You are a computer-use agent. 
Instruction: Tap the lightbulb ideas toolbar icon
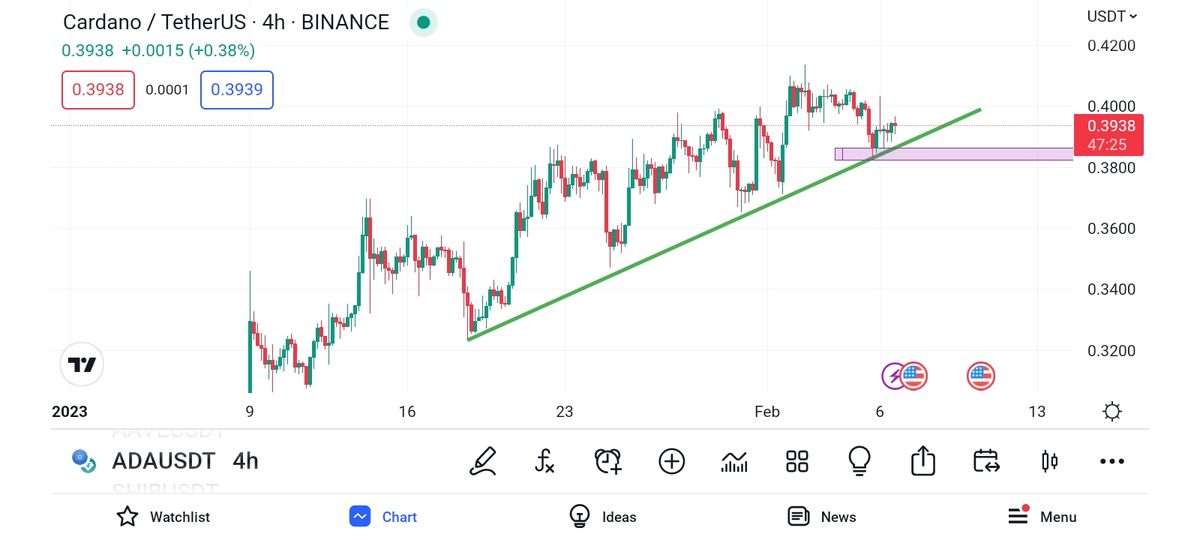(x=858, y=461)
